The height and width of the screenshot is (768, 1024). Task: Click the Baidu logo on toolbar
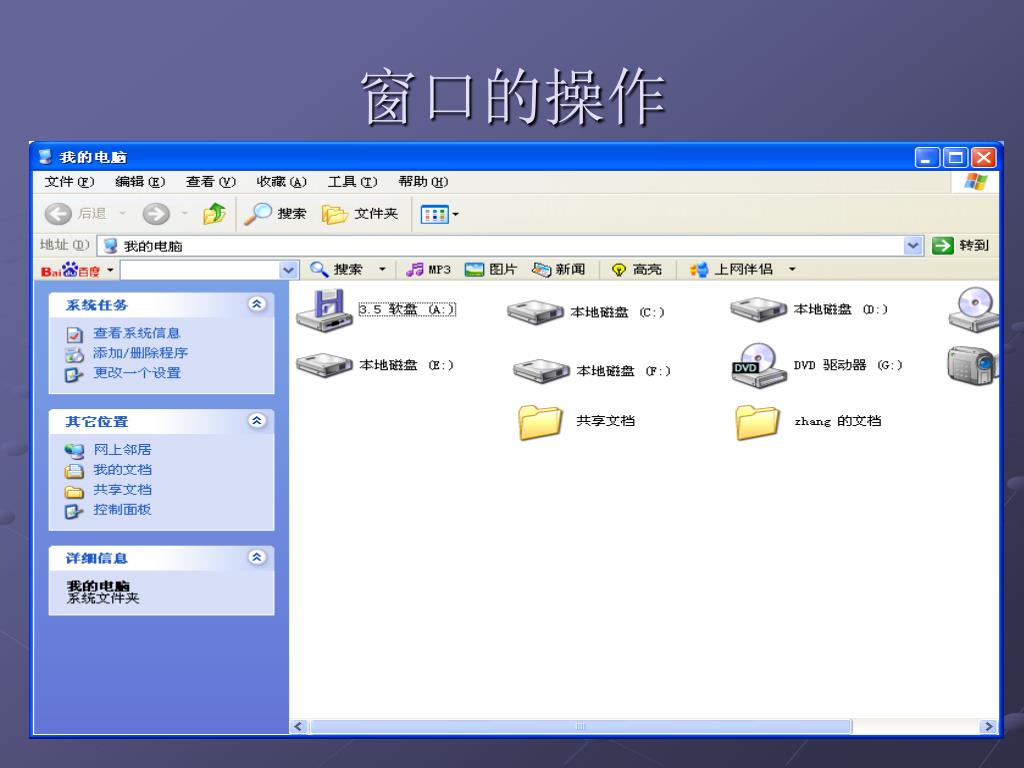[x=71, y=270]
